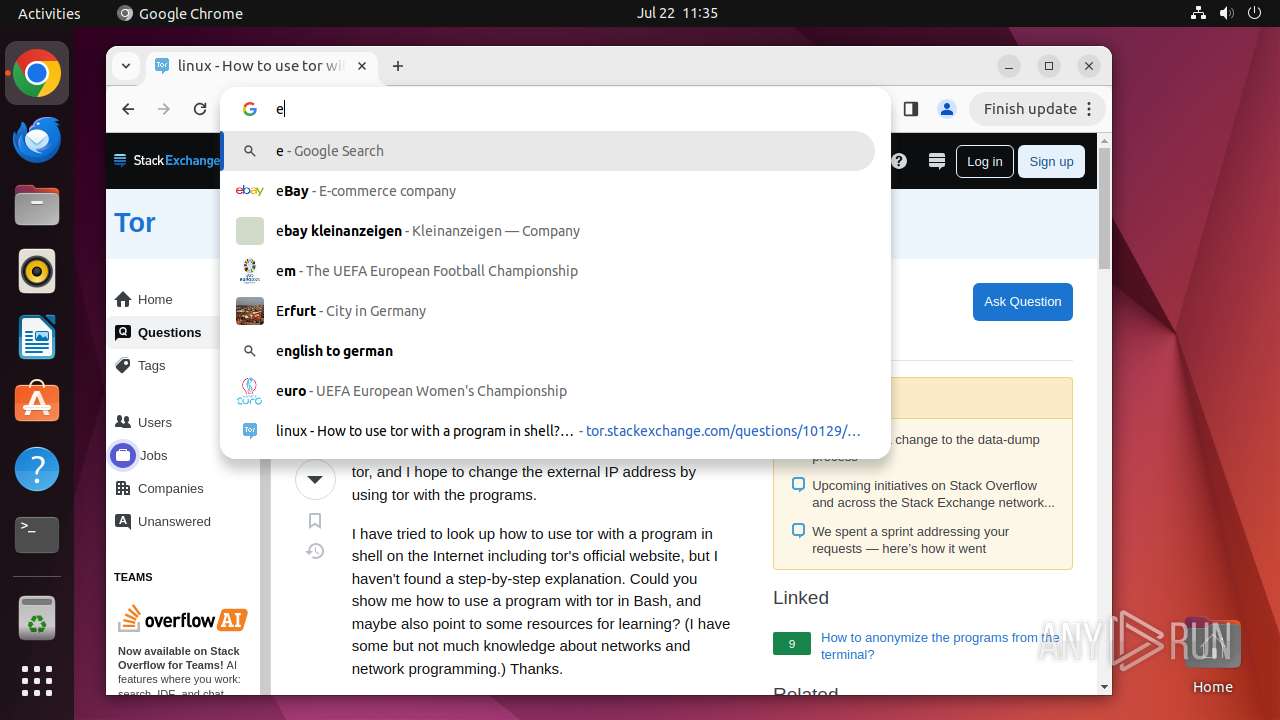
Task: Open 'We spent a sprint' blog link
Action: coord(910,540)
